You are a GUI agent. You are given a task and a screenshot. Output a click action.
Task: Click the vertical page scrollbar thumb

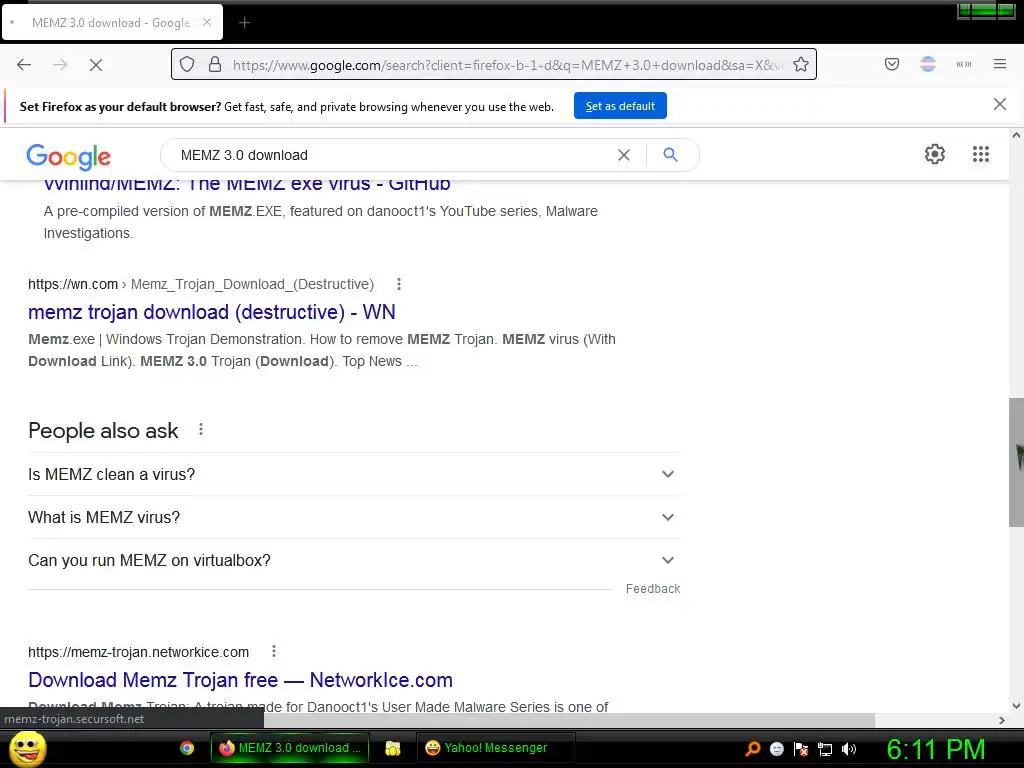coord(1016,462)
